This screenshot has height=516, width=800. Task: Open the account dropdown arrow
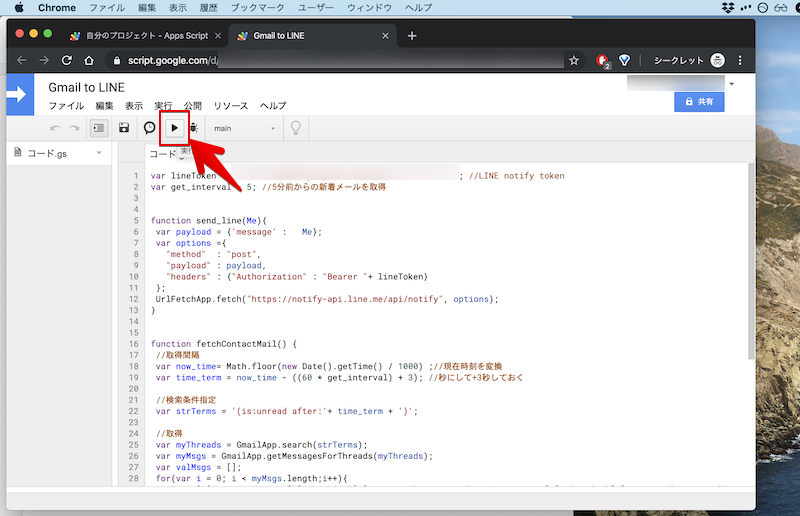point(731,83)
